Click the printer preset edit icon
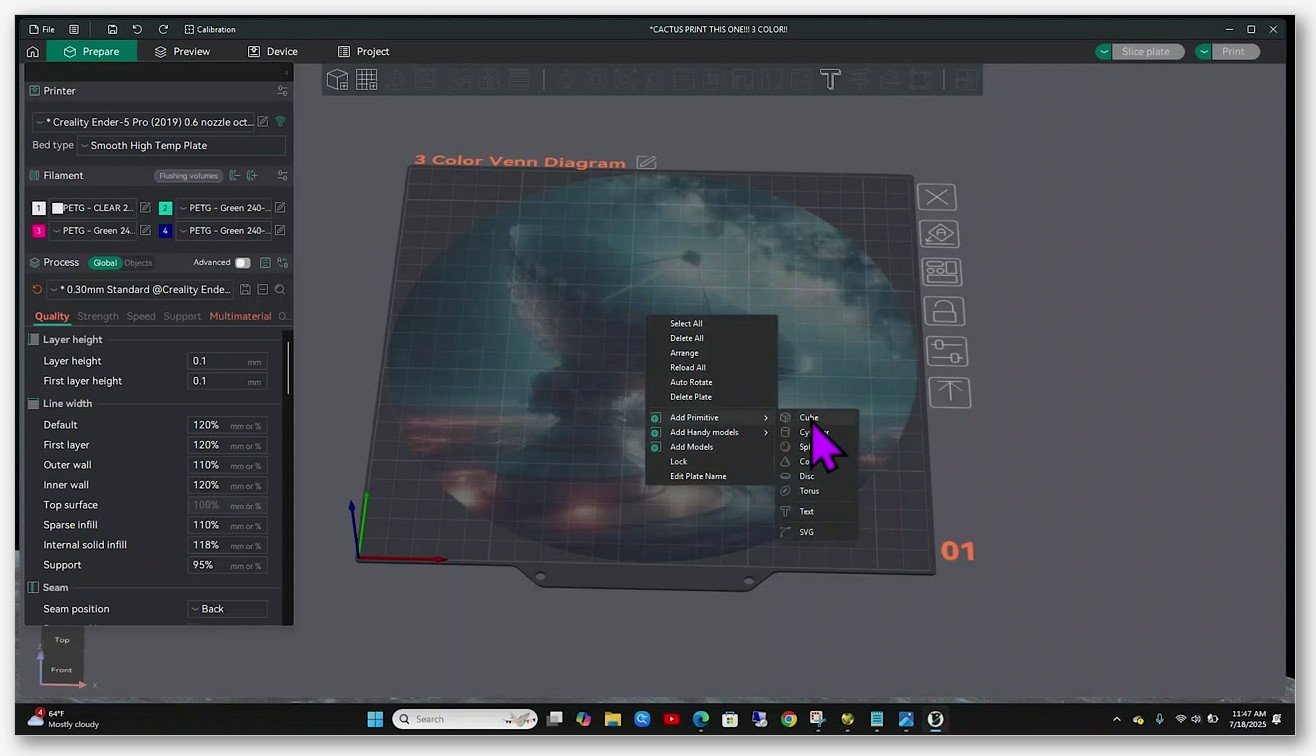 [263, 121]
